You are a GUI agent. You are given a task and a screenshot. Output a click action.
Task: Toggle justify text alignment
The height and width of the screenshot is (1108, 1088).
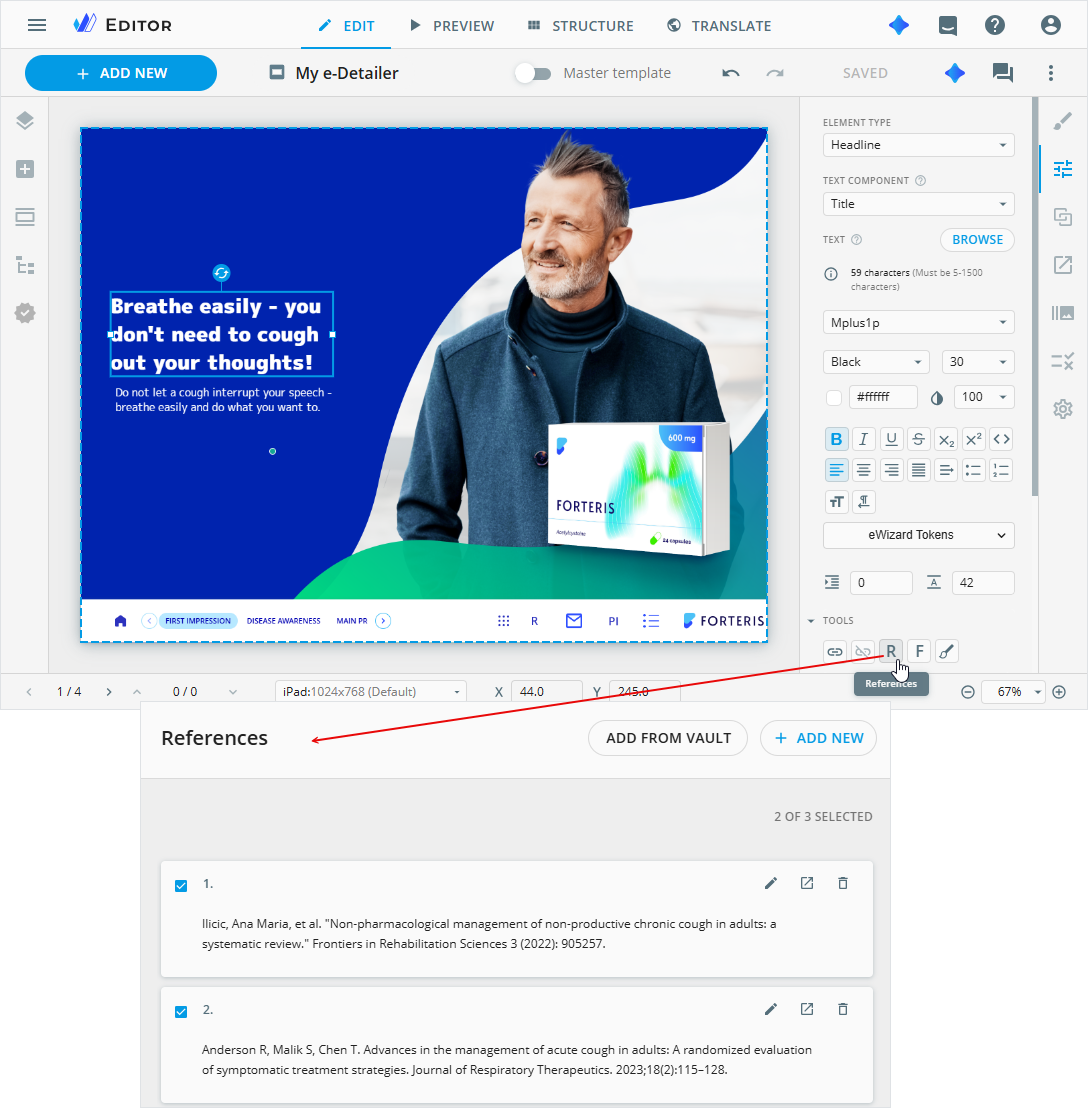pos(918,470)
